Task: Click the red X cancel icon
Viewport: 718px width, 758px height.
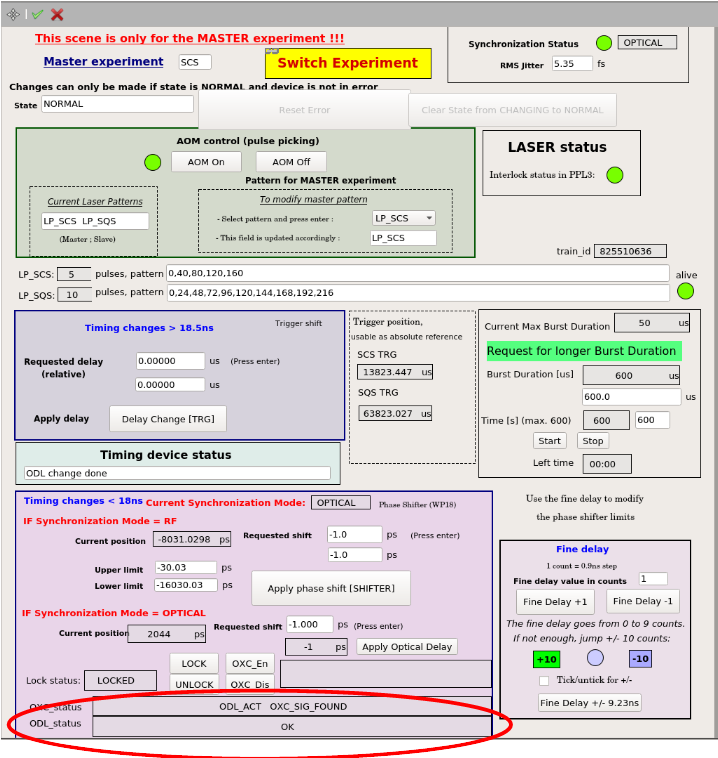Action: point(57,15)
